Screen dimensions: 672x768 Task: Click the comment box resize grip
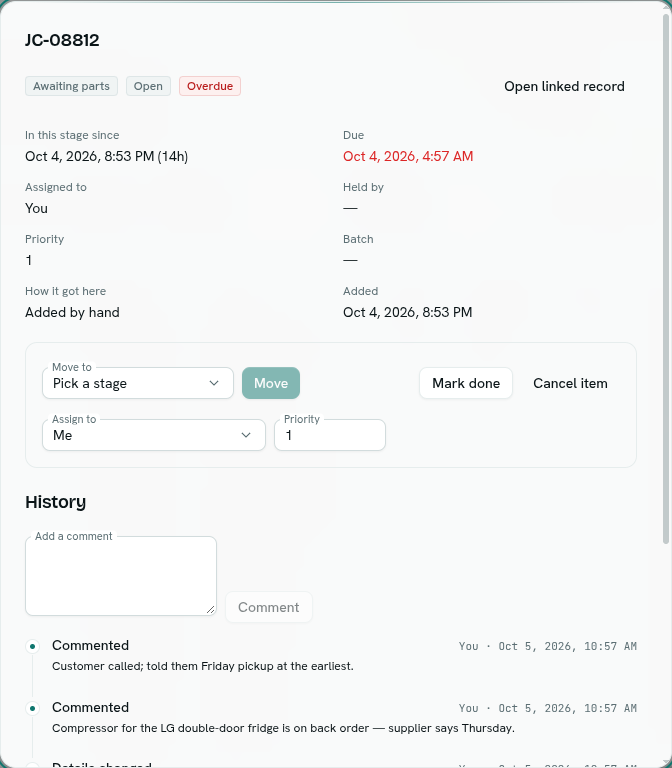tap(211, 609)
